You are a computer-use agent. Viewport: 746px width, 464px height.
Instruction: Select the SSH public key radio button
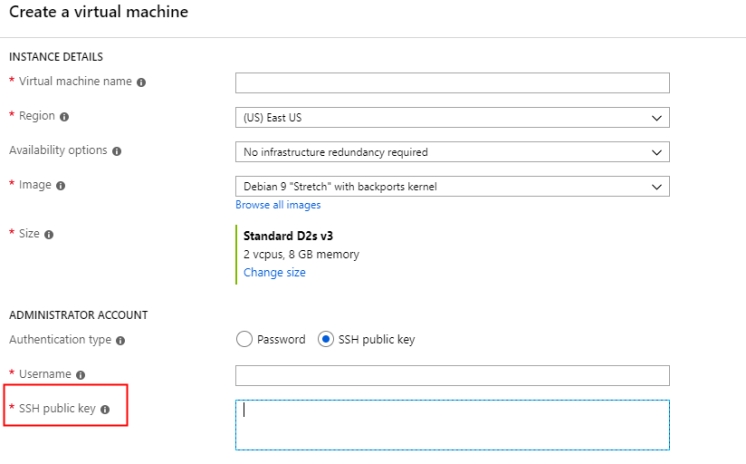click(325, 339)
